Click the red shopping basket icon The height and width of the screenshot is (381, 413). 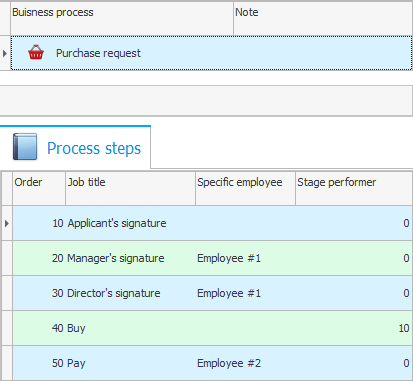(x=36, y=52)
